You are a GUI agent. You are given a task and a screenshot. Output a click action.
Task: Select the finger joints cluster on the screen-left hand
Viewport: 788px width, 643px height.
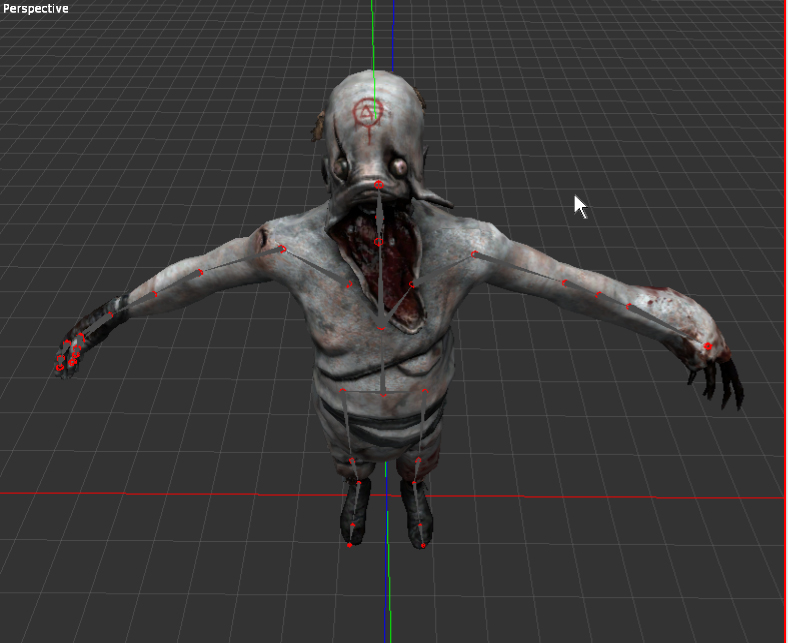pos(70,352)
